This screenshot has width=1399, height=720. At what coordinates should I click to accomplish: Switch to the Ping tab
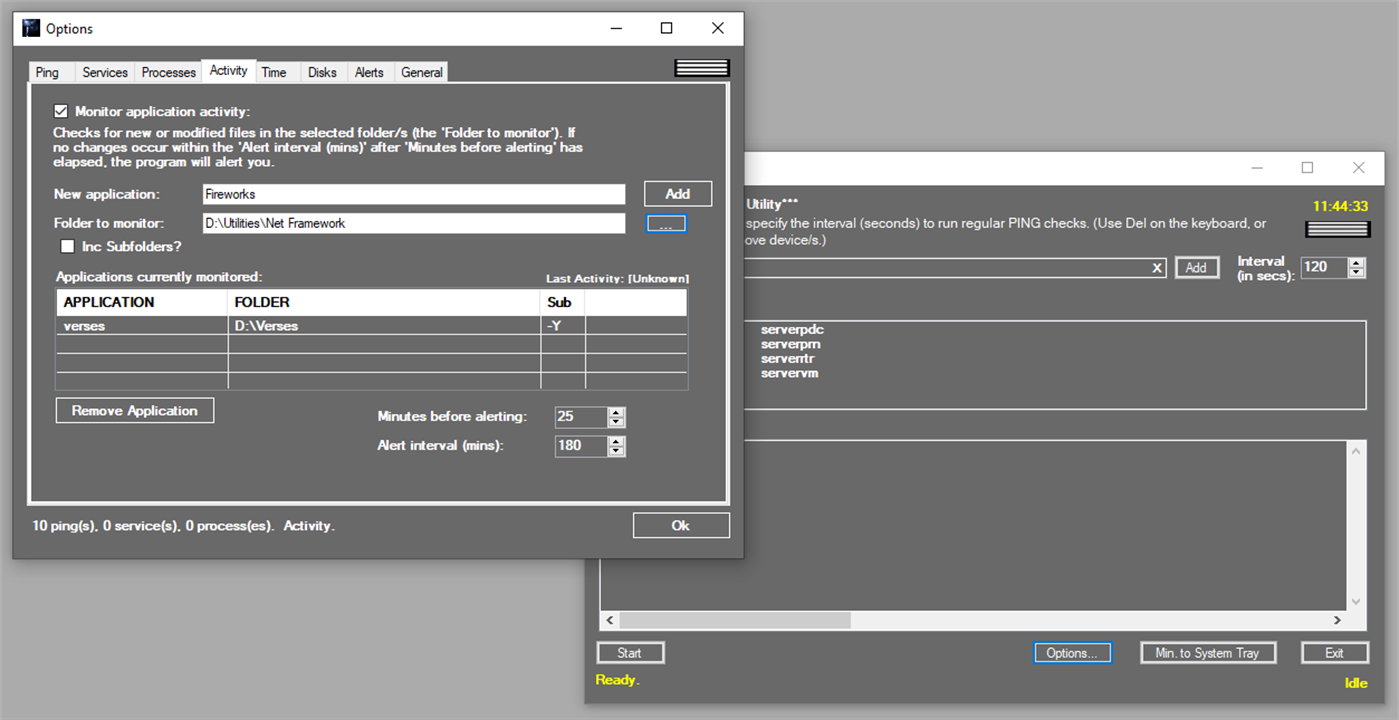(47, 72)
